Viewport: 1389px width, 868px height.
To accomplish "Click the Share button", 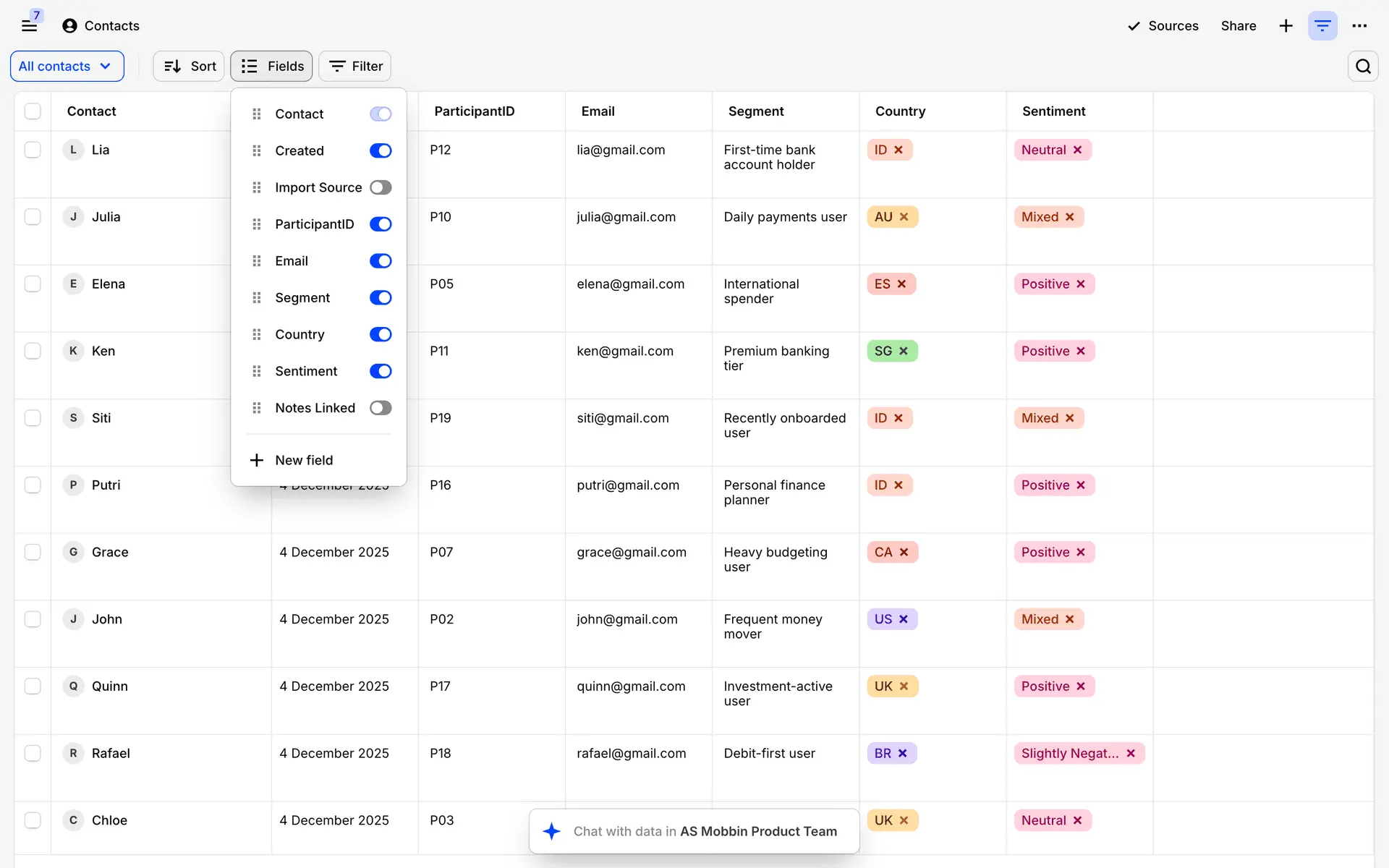I will pyautogui.click(x=1238, y=26).
